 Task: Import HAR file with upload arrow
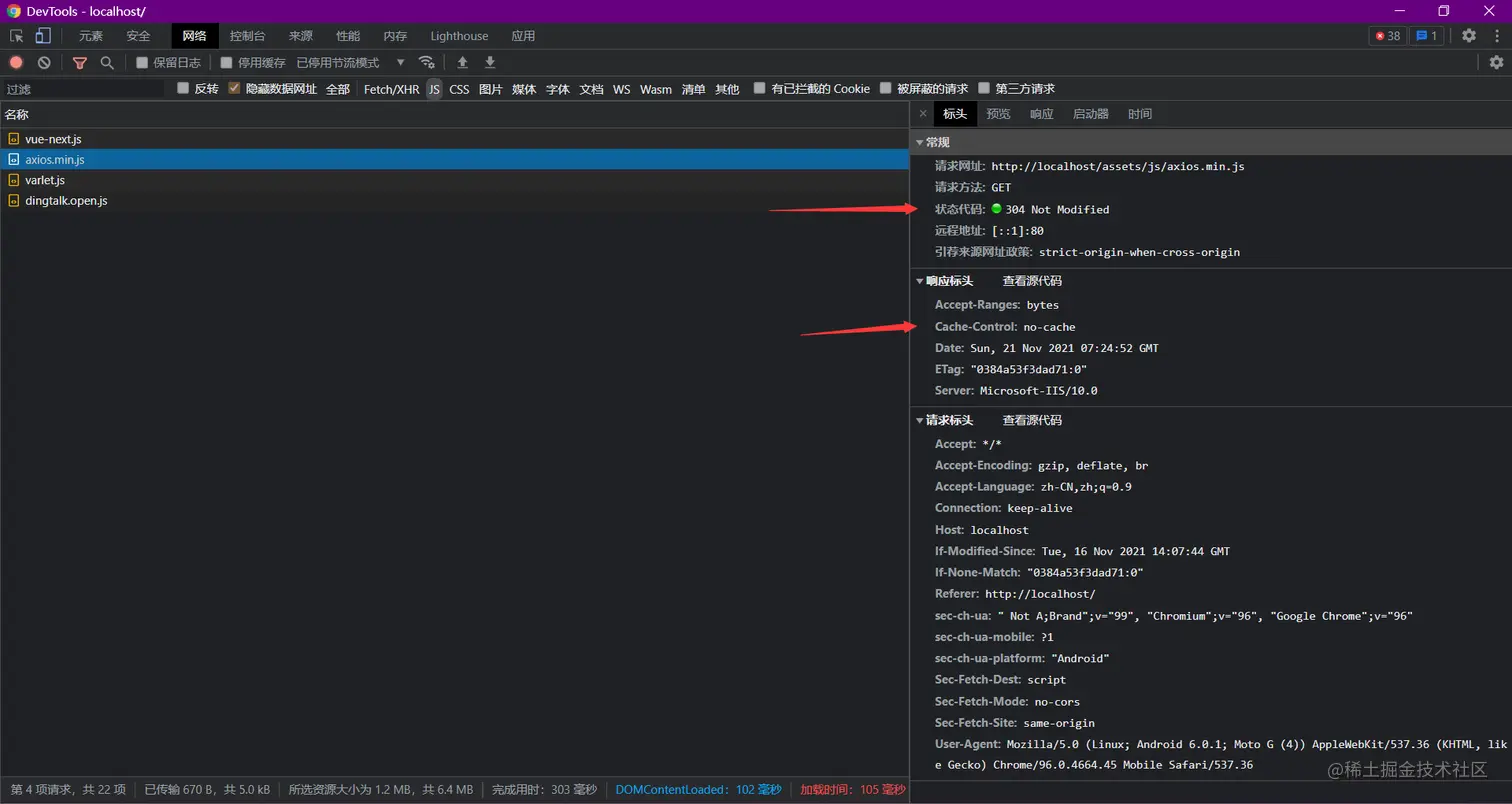(462, 62)
